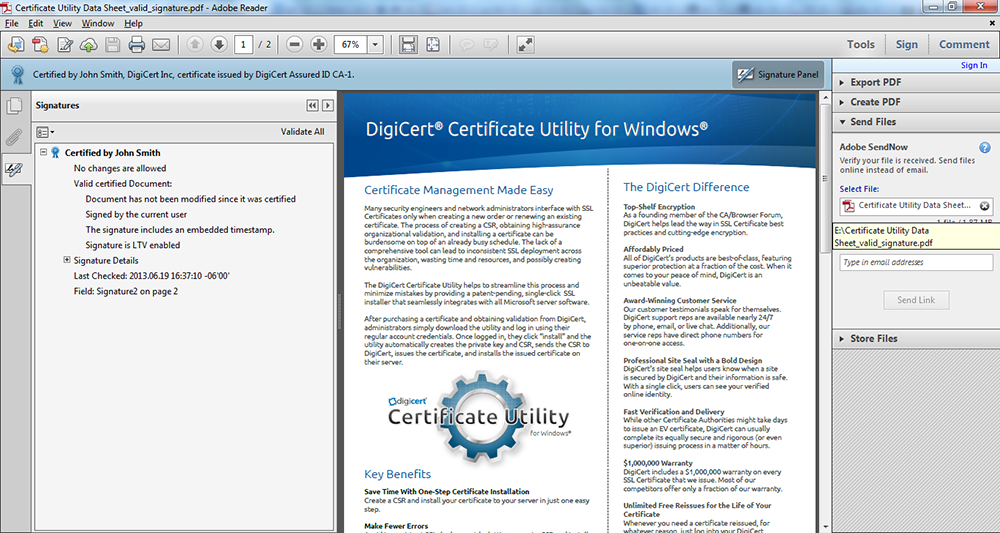Print the document using printer icon
The height and width of the screenshot is (533, 1000).
(x=136, y=45)
